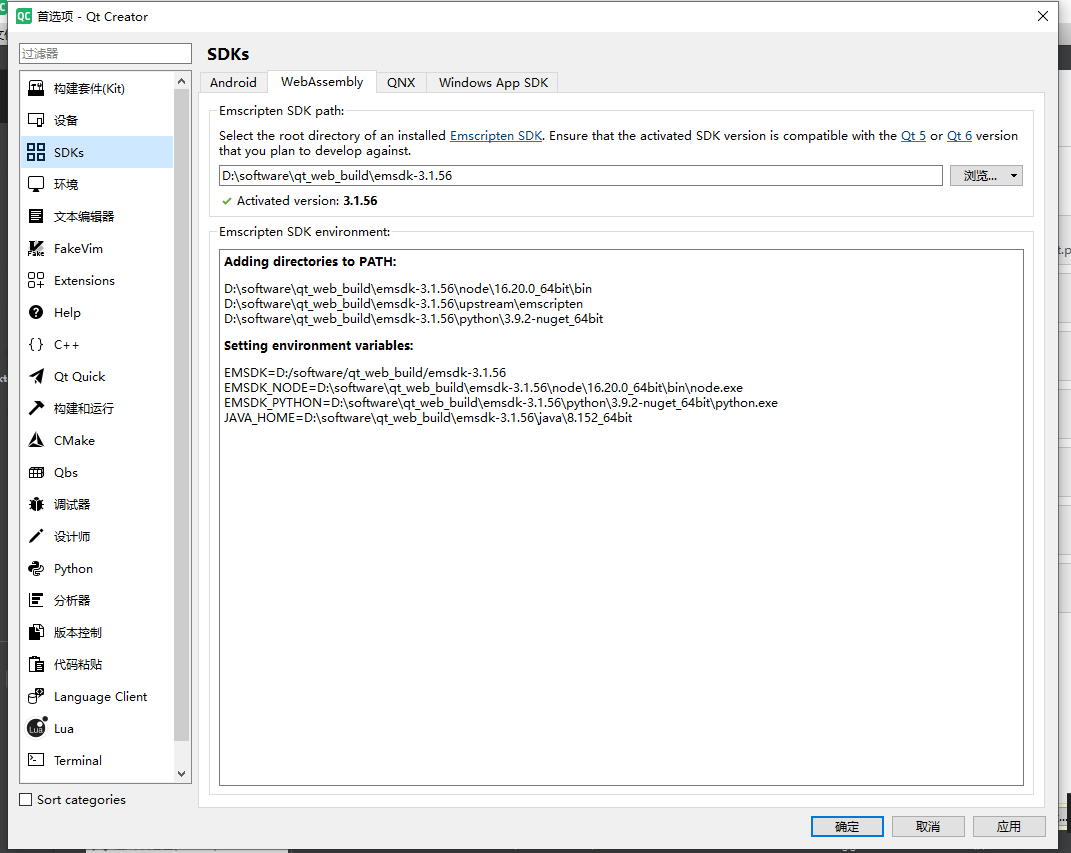Open the Emscripten SDK hyperlink
1071x853 pixels.
(x=496, y=136)
